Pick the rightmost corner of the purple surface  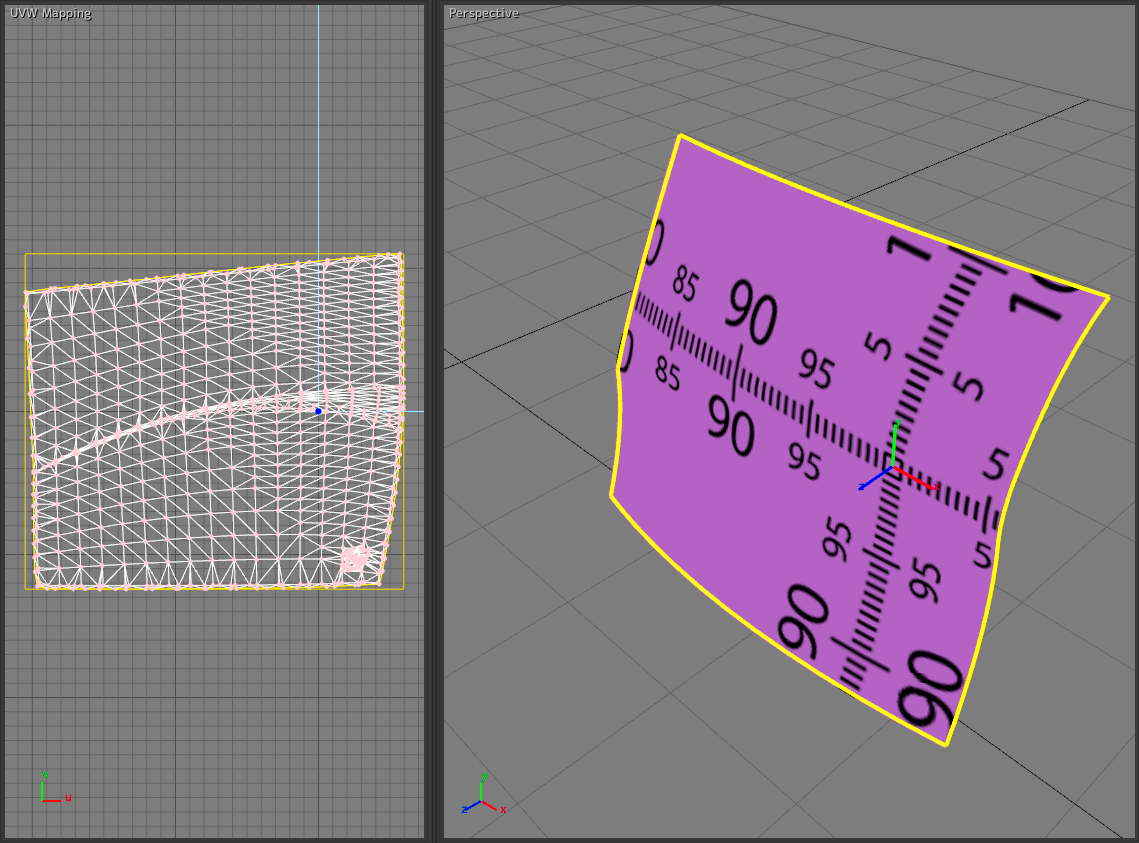pyautogui.click(x=1107, y=297)
